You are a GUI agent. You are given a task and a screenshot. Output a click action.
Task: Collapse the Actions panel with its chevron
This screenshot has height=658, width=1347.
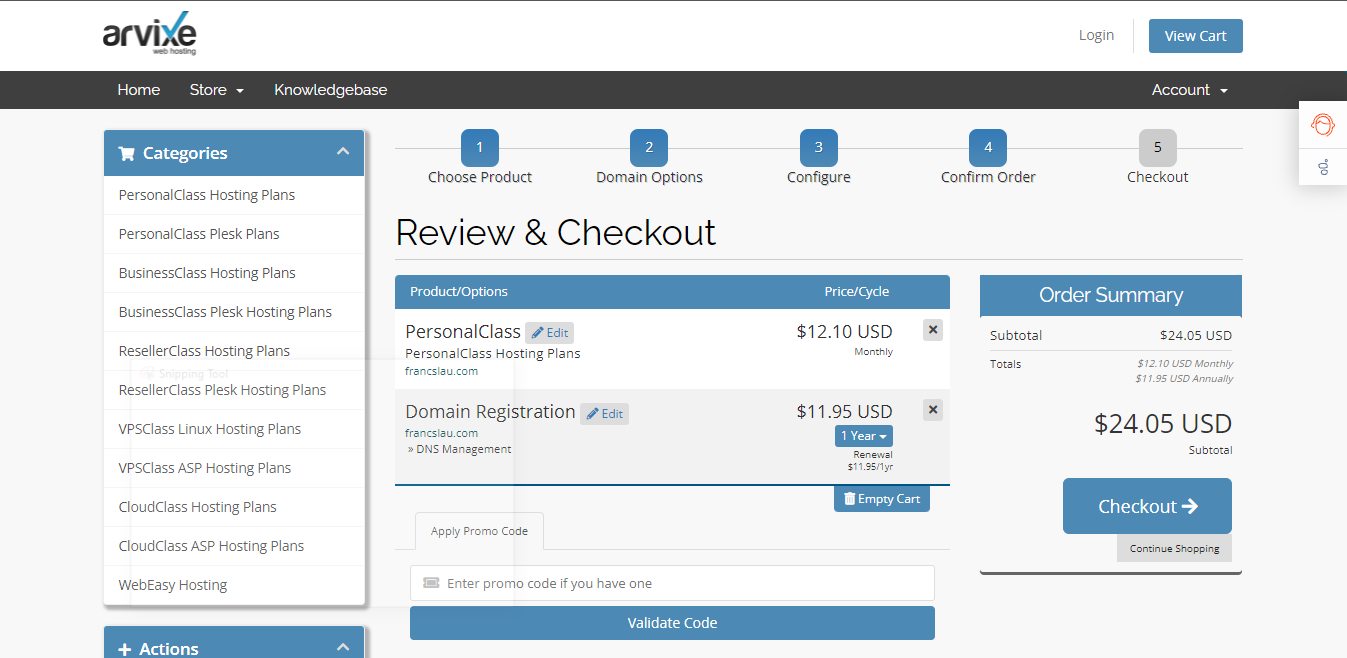point(343,646)
